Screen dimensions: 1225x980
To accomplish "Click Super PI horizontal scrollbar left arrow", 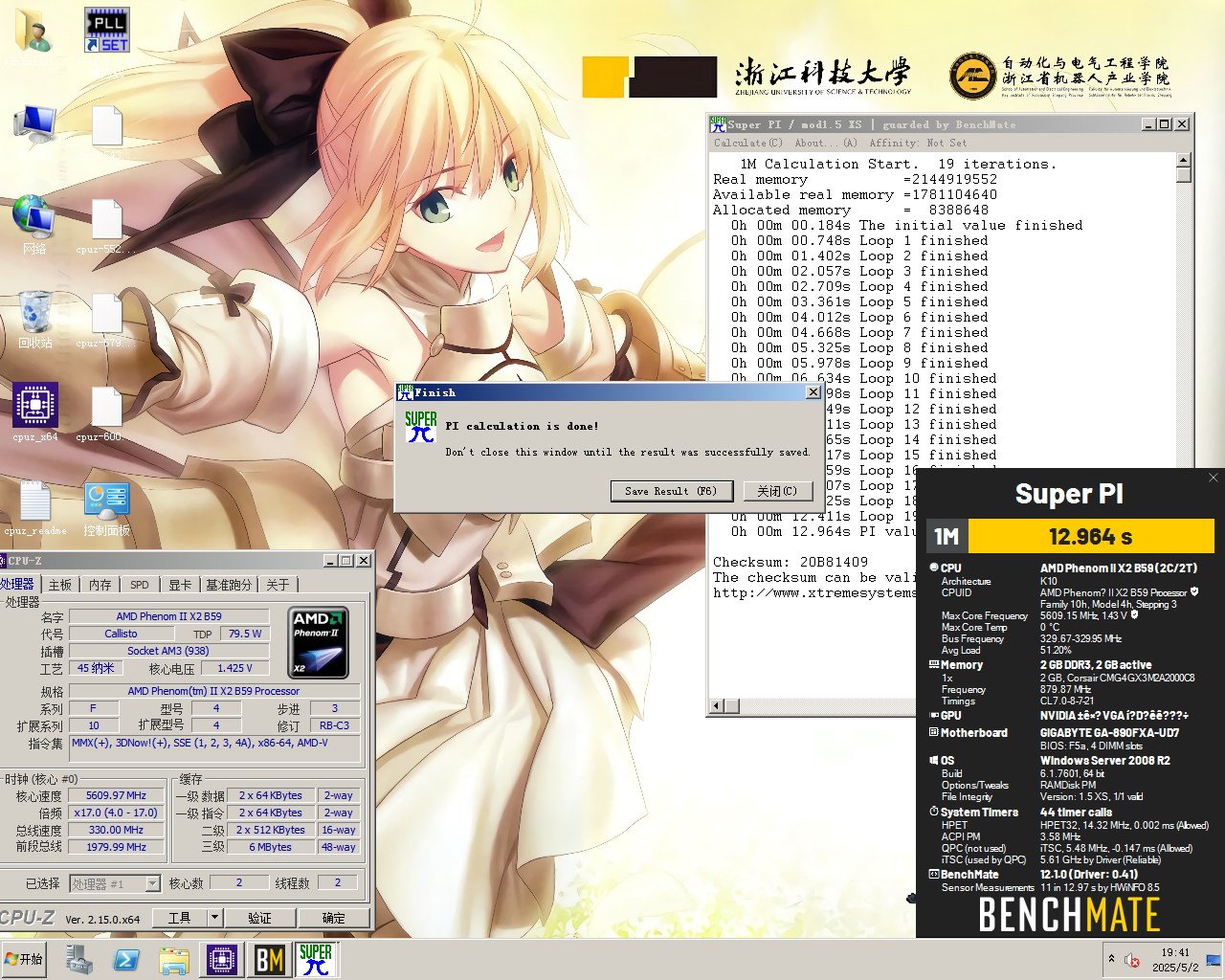I will [717, 706].
